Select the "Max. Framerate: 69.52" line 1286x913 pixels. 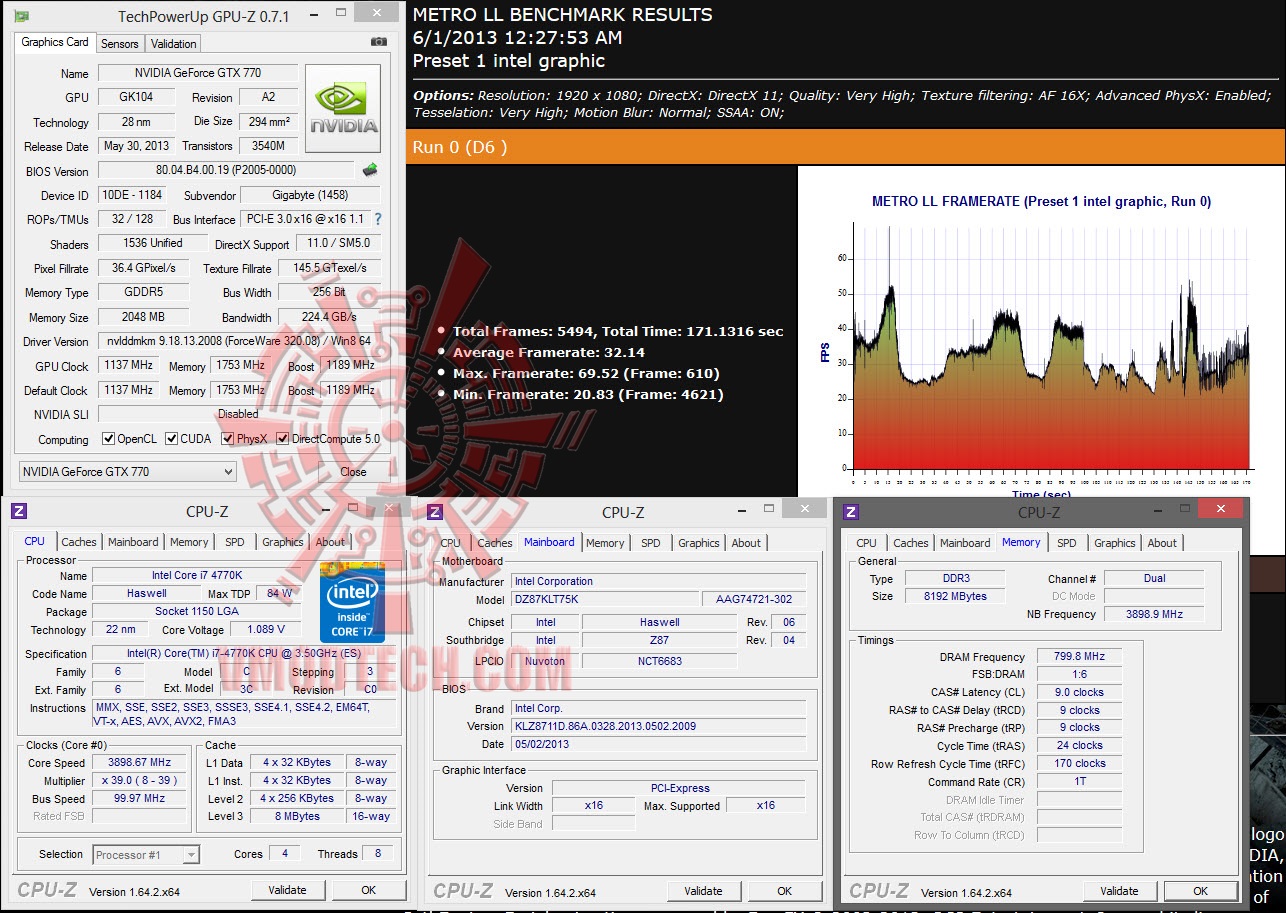click(586, 373)
